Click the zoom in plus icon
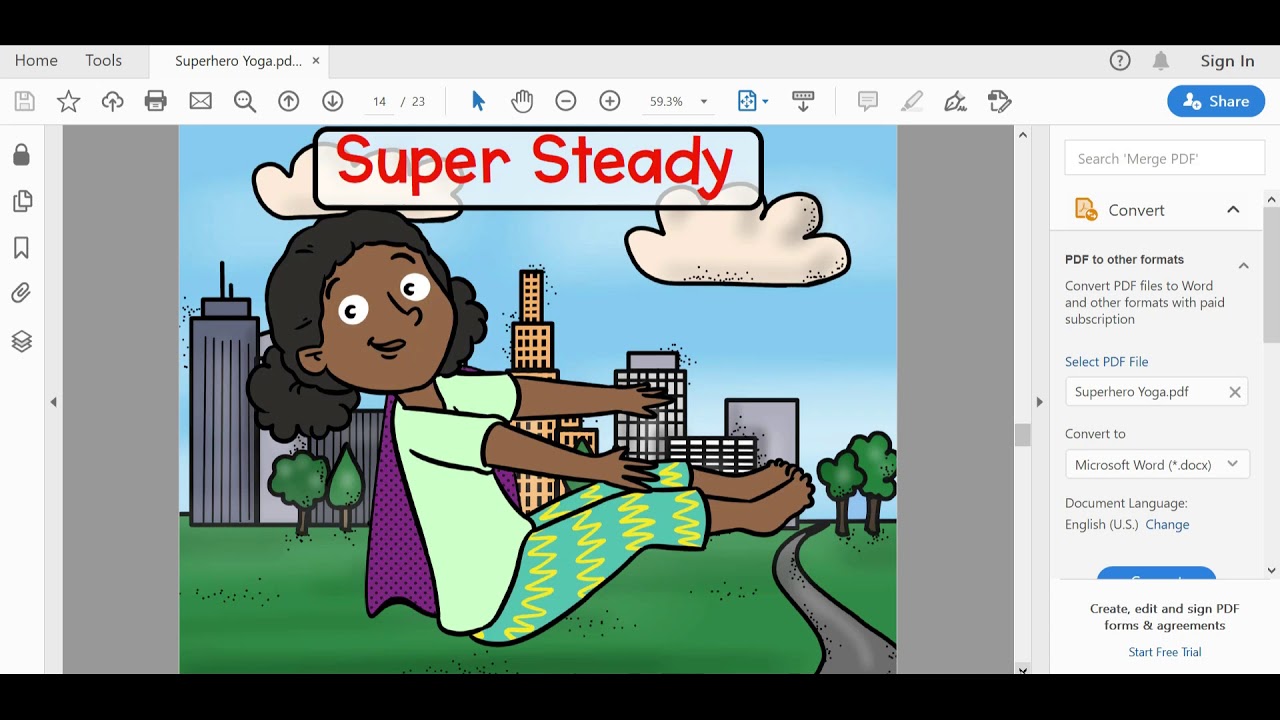1280x720 pixels. point(610,101)
